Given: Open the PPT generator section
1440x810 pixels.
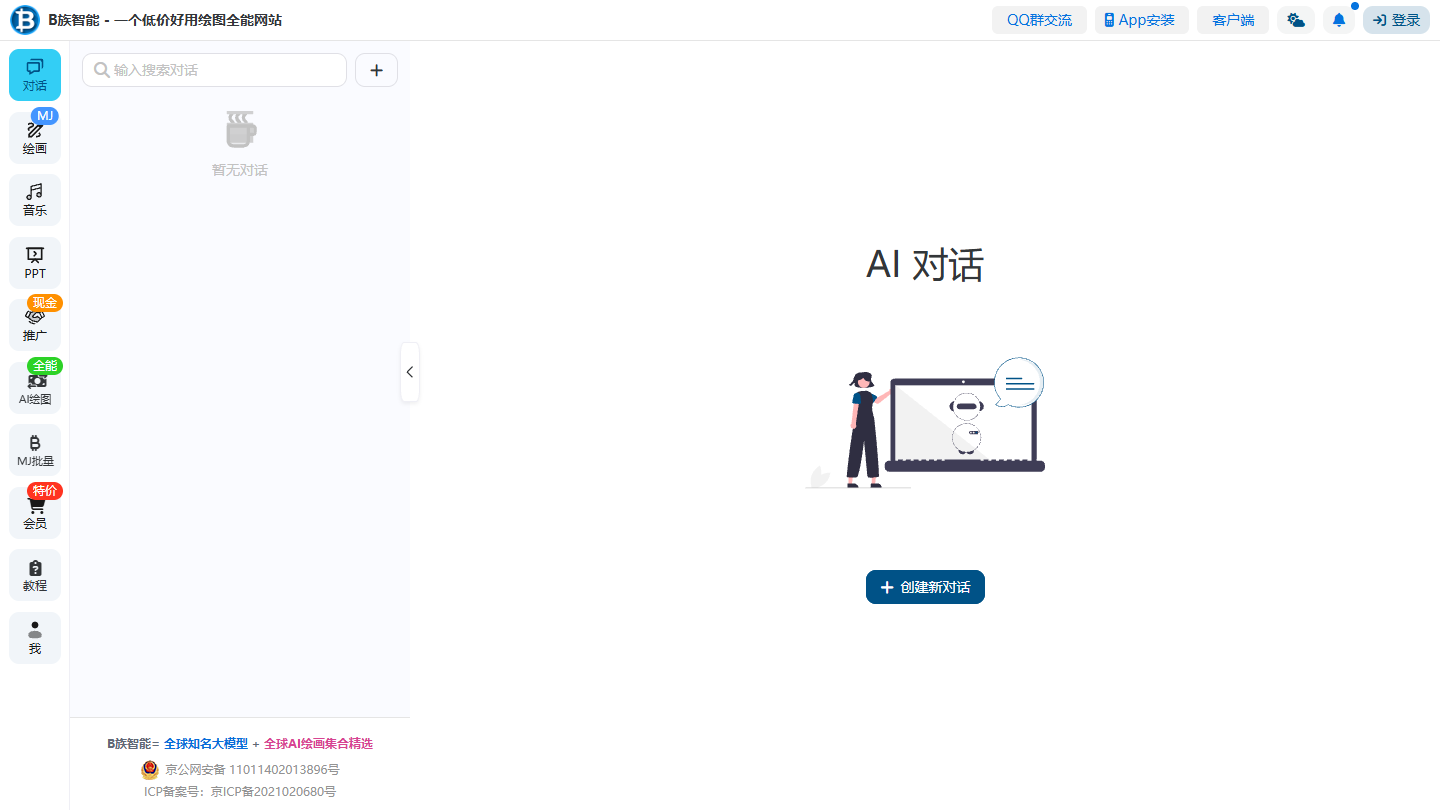Looking at the screenshot, I should 35,263.
